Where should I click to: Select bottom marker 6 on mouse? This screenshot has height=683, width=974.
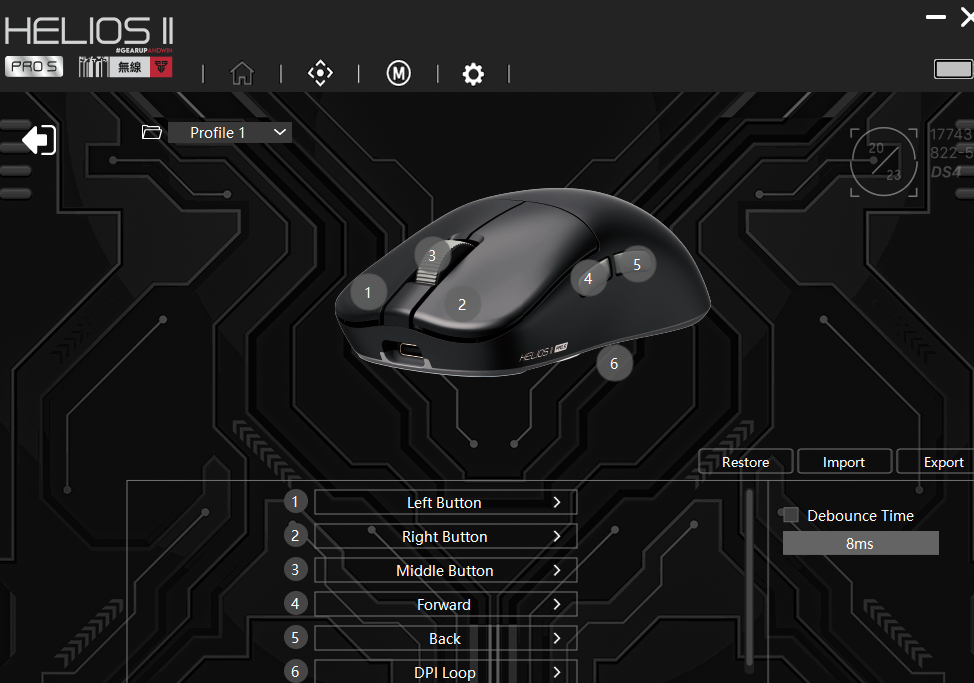[x=614, y=363]
